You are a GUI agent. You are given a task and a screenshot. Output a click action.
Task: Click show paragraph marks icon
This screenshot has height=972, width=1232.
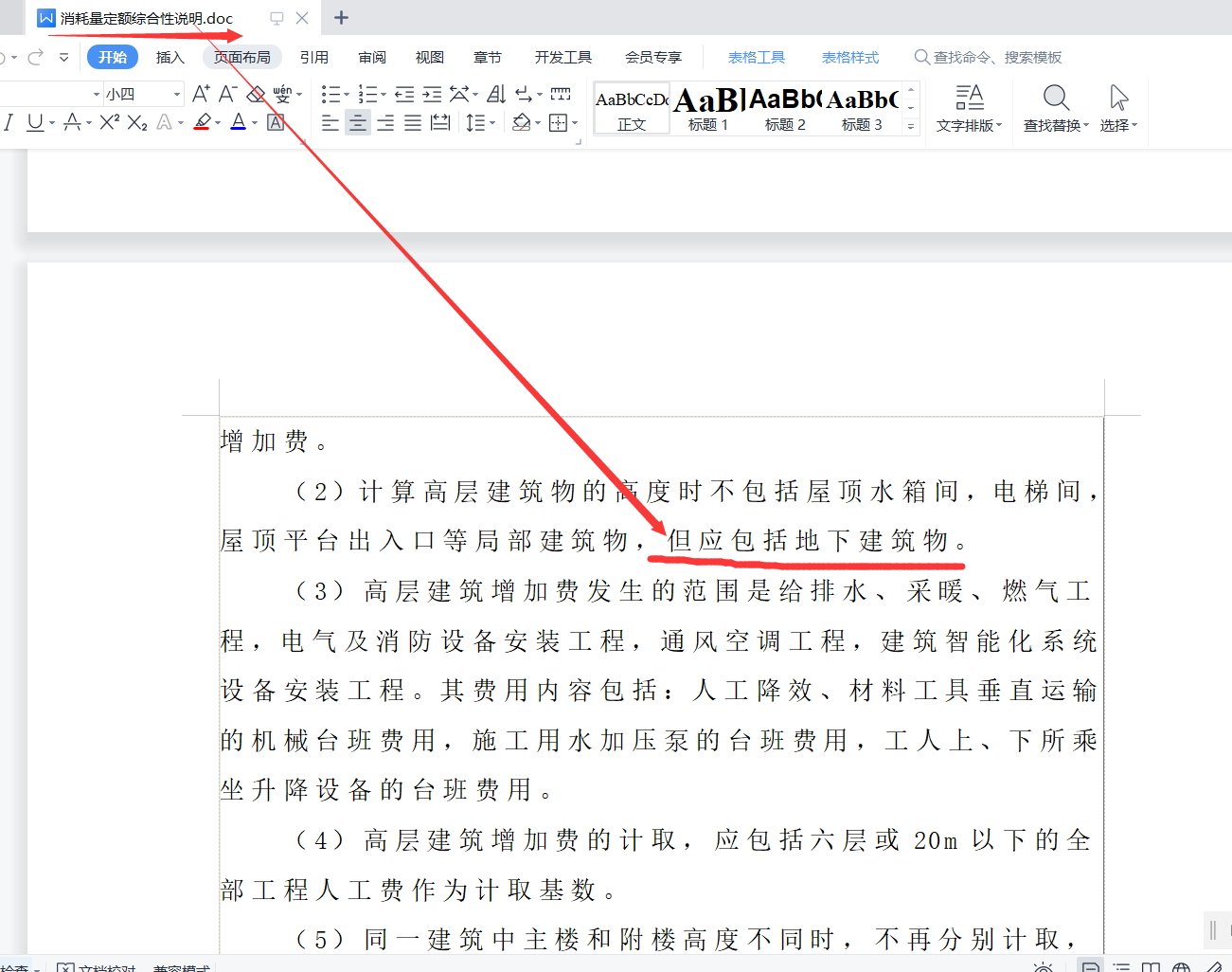tap(524, 94)
